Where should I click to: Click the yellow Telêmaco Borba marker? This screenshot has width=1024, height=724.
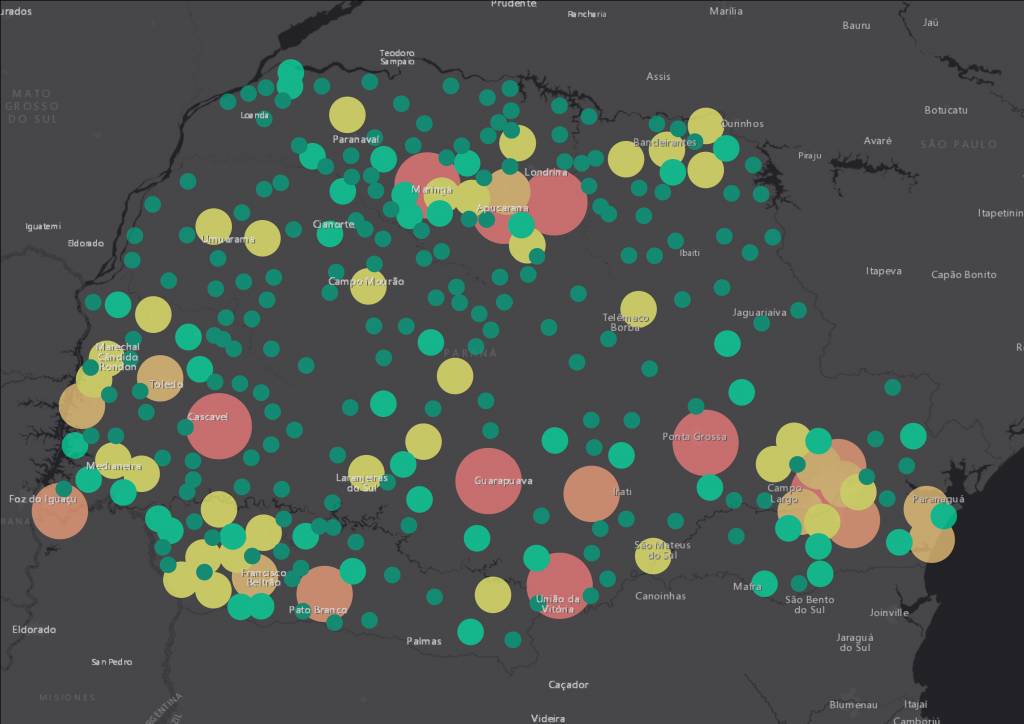pos(638,310)
